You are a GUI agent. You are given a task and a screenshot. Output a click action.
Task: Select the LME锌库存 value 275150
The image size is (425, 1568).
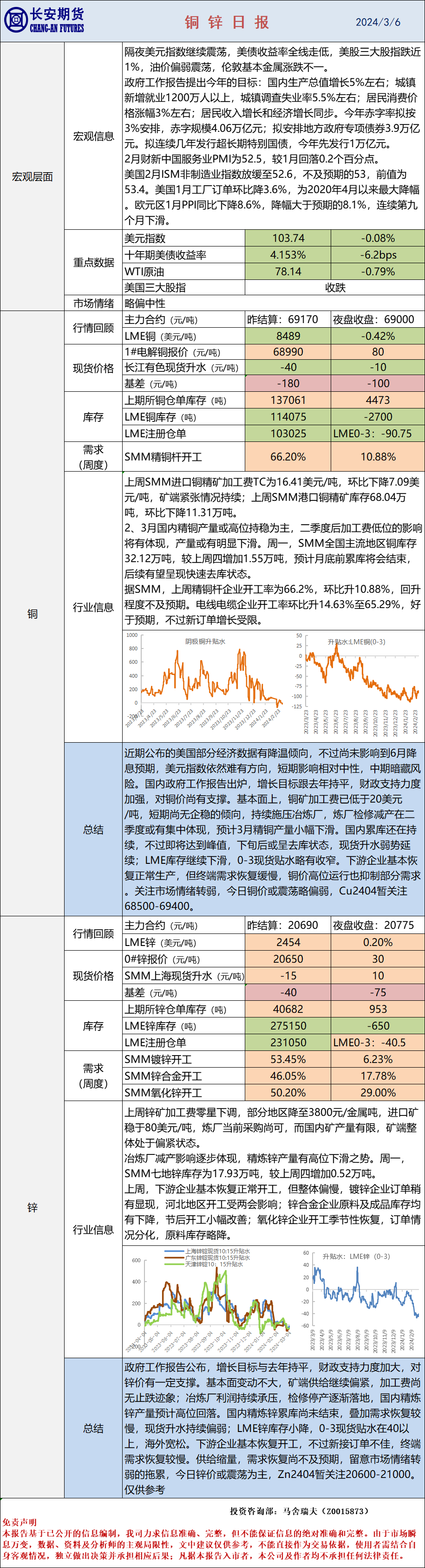point(288,1026)
